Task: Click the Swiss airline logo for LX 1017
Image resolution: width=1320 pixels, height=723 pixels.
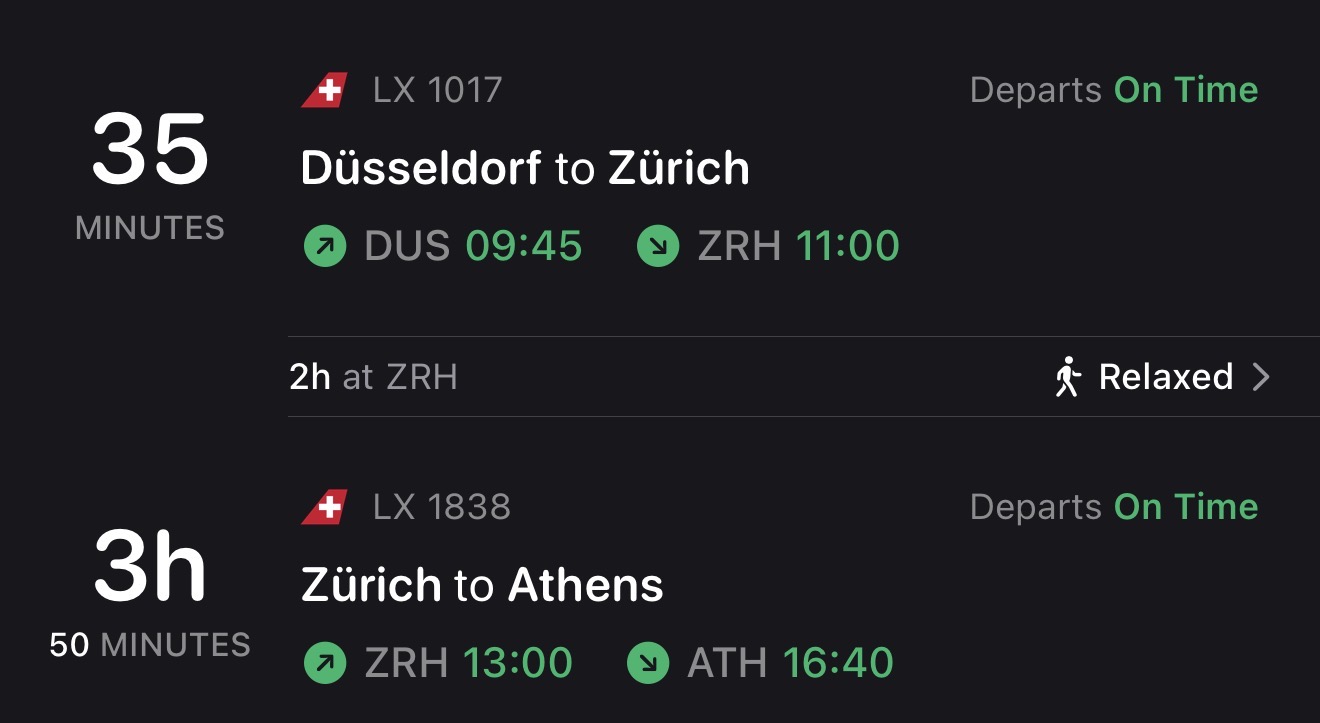Action: (324, 89)
